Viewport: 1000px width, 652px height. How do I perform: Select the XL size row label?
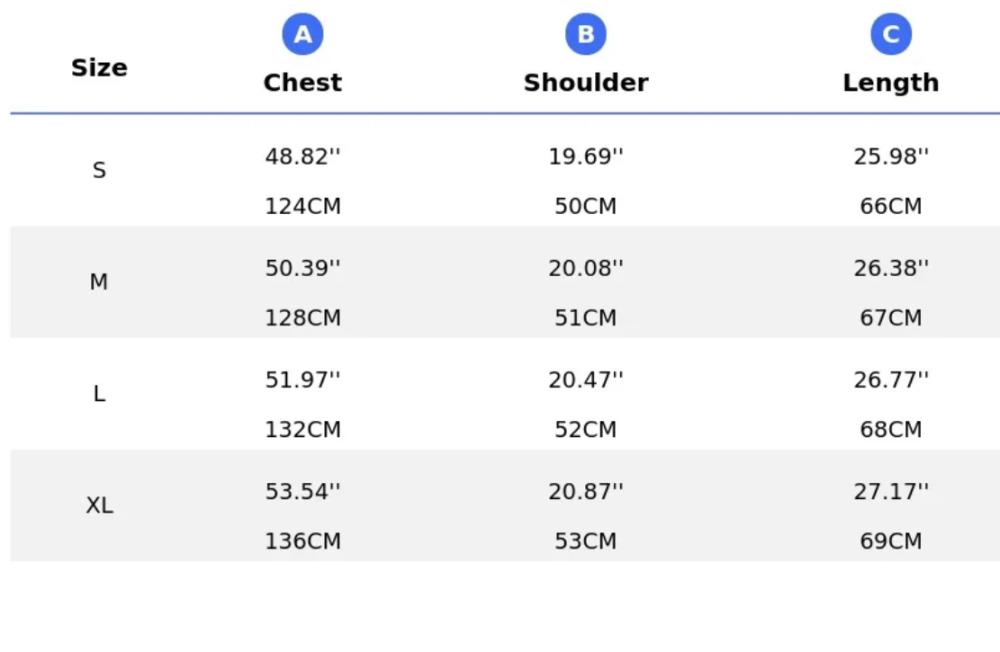pyautogui.click(x=99, y=505)
